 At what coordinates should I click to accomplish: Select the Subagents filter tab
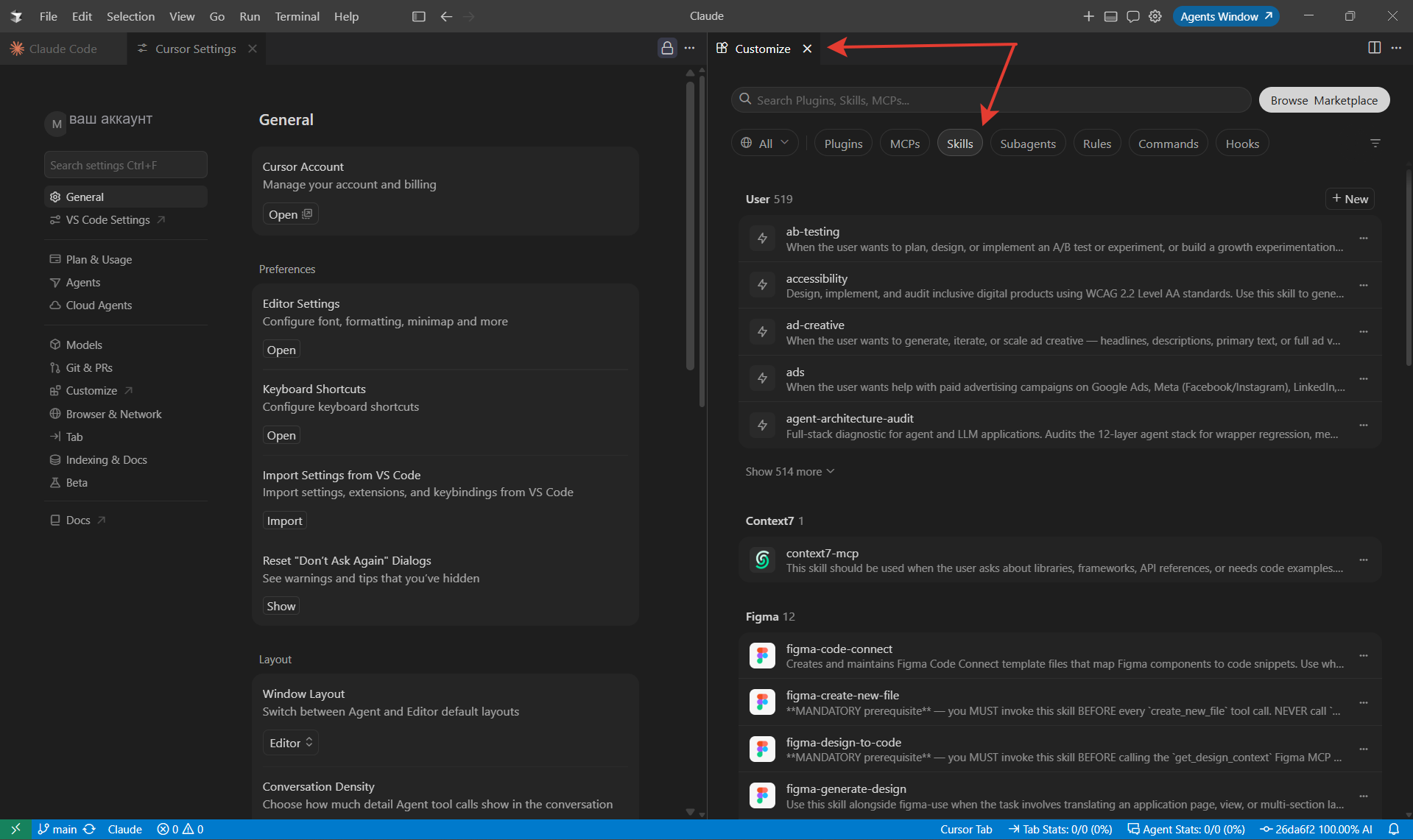click(x=1028, y=144)
